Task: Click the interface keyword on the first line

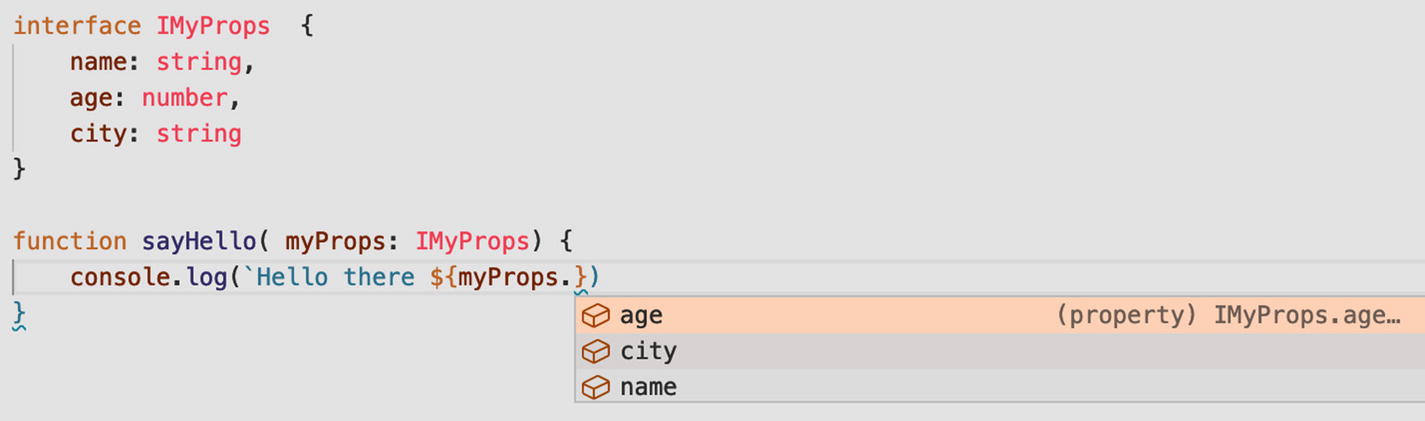Action: (76, 26)
